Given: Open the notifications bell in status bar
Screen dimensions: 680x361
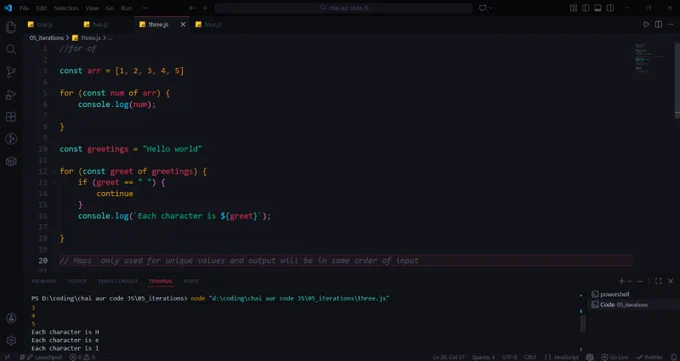Looking at the screenshot, I should pyautogui.click(x=673, y=357).
